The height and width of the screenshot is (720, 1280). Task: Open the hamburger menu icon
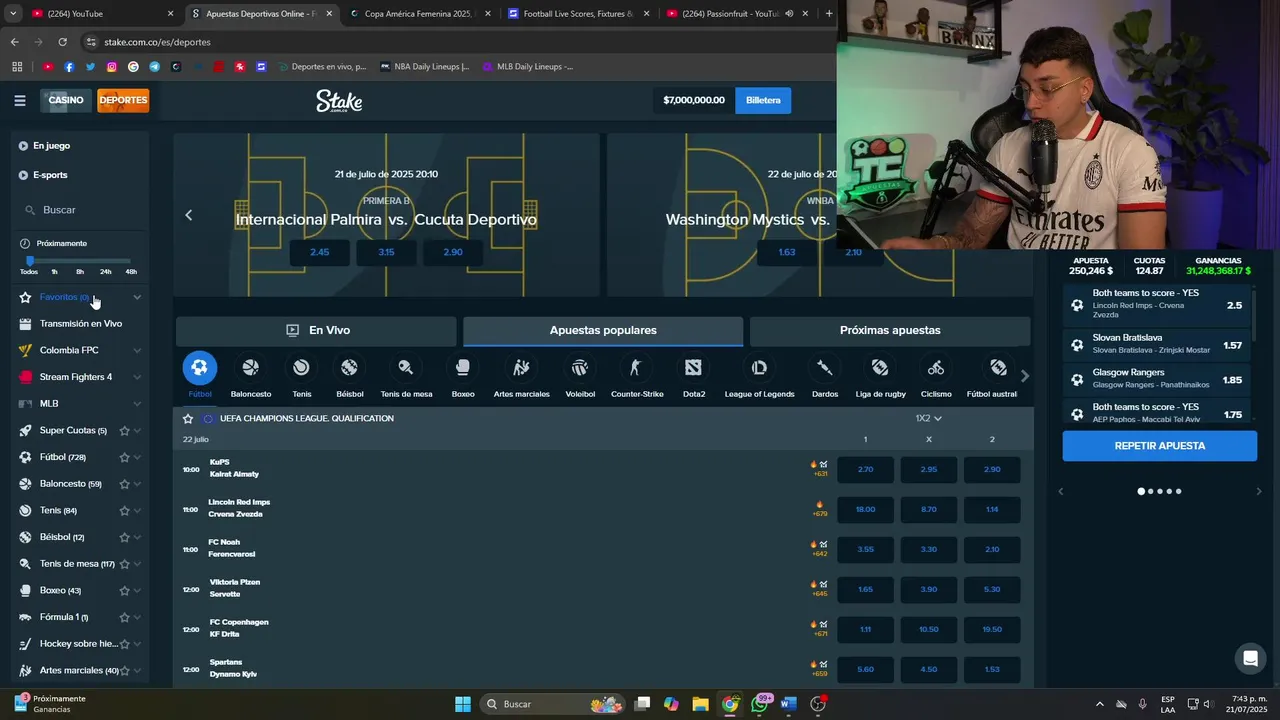tap(20, 100)
